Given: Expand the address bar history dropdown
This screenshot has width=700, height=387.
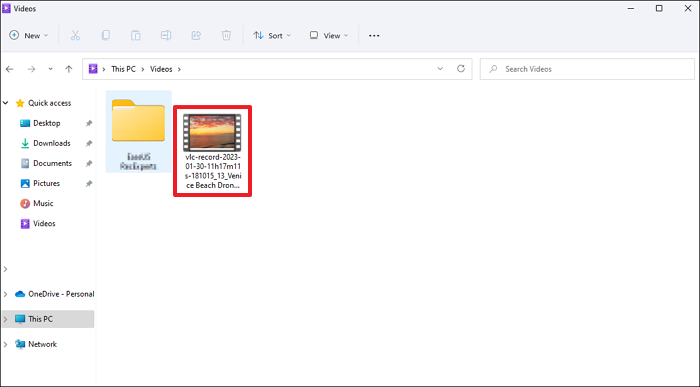Looking at the screenshot, I should 440,69.
